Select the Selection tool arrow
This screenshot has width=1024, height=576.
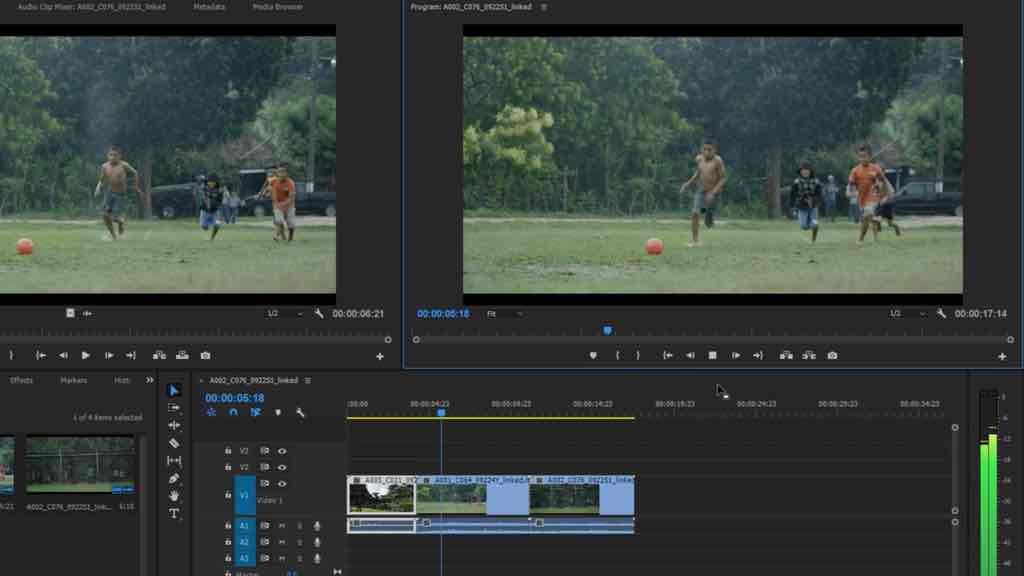click(174, 391)
